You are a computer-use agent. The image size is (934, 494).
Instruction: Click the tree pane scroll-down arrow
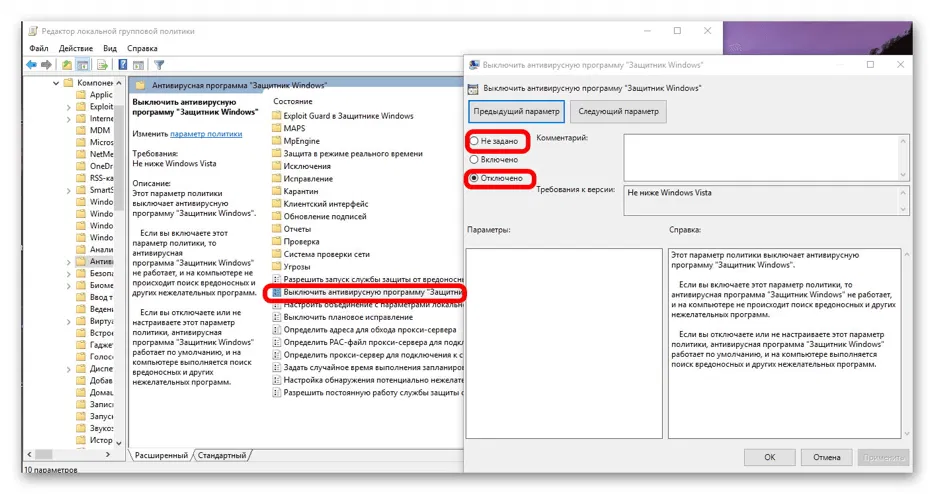(119, 443)
